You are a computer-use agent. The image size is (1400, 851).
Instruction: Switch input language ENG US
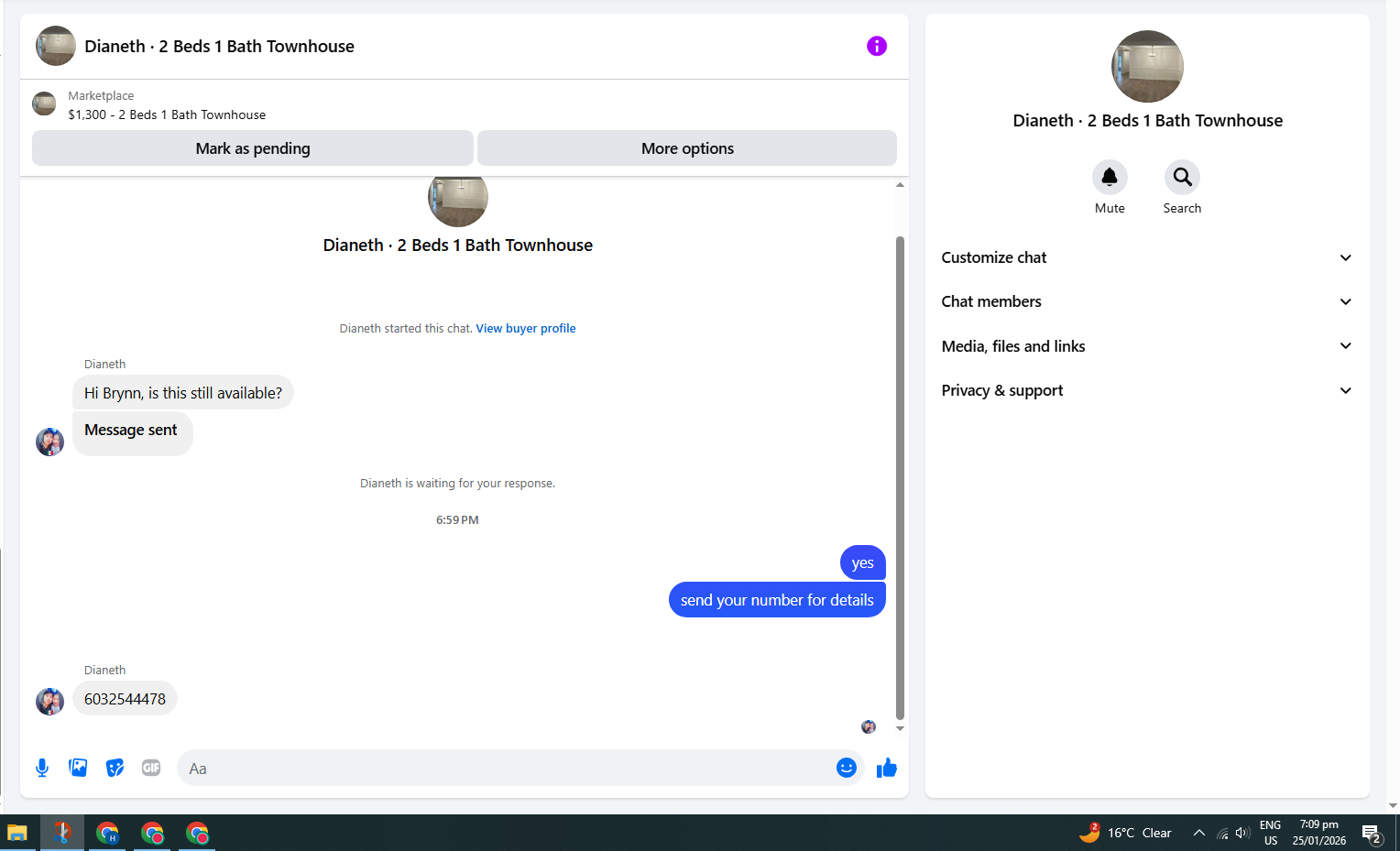1270,833
